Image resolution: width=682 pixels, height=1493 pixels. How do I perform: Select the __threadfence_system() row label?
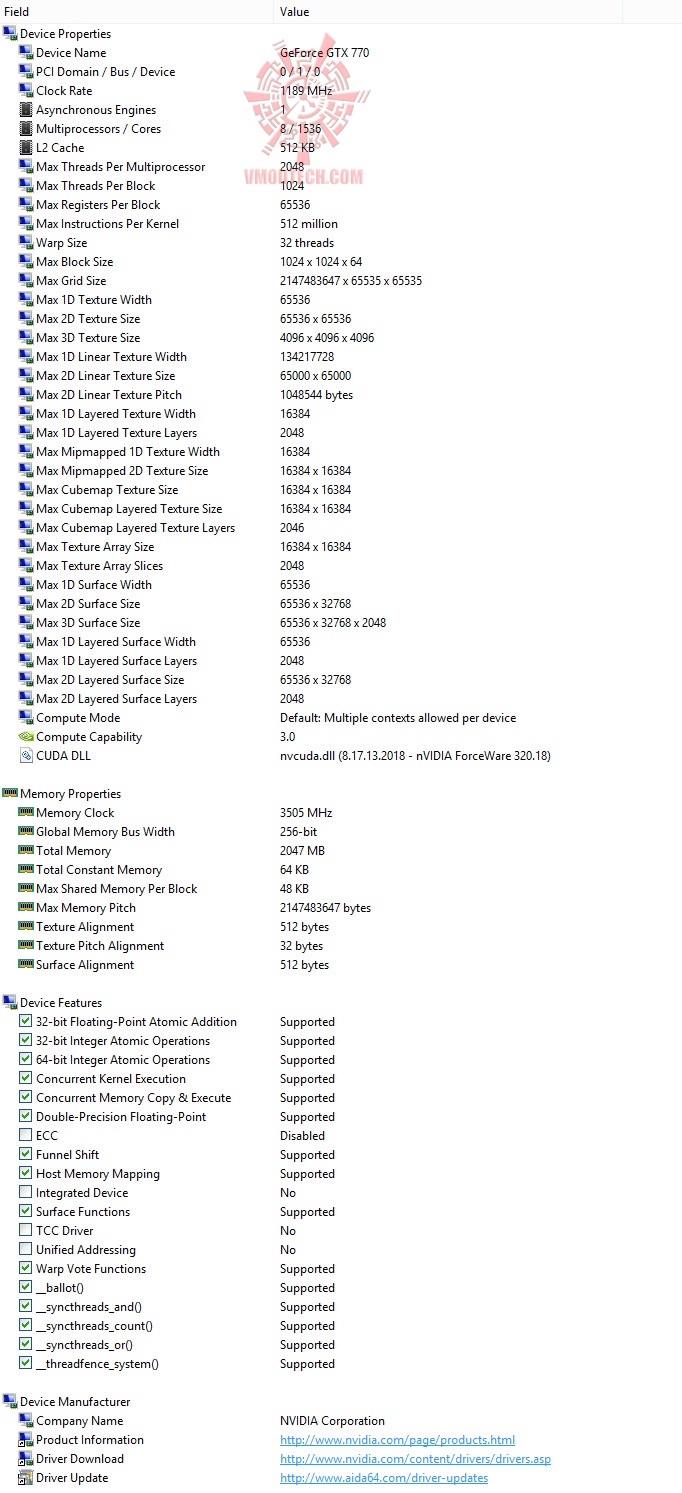(x=97, y=1364)
